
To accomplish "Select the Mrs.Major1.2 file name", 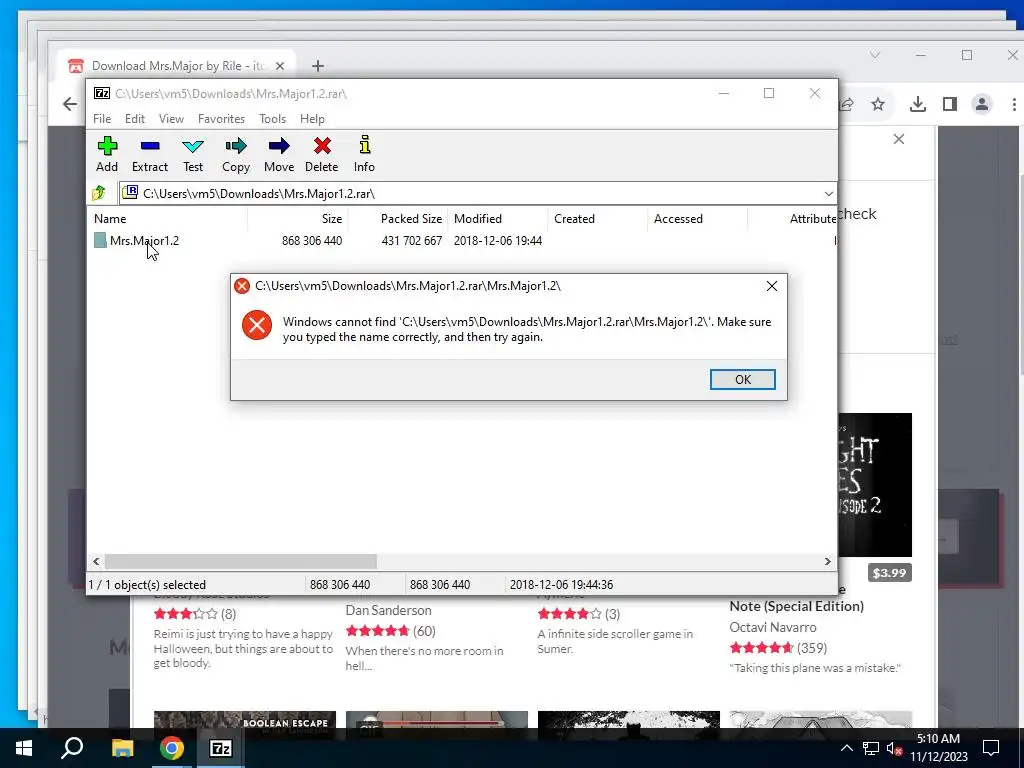I will click(x=144, y=240).
